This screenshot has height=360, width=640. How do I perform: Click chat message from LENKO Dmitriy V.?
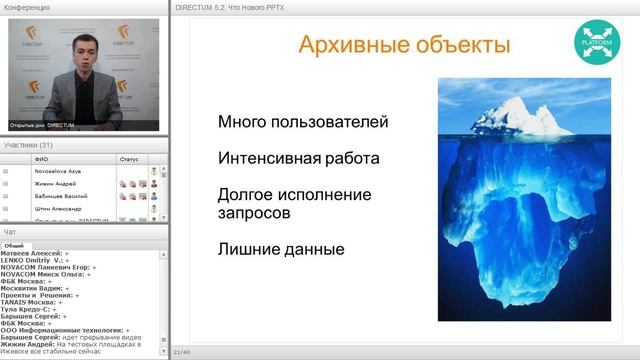click(35, 260)
